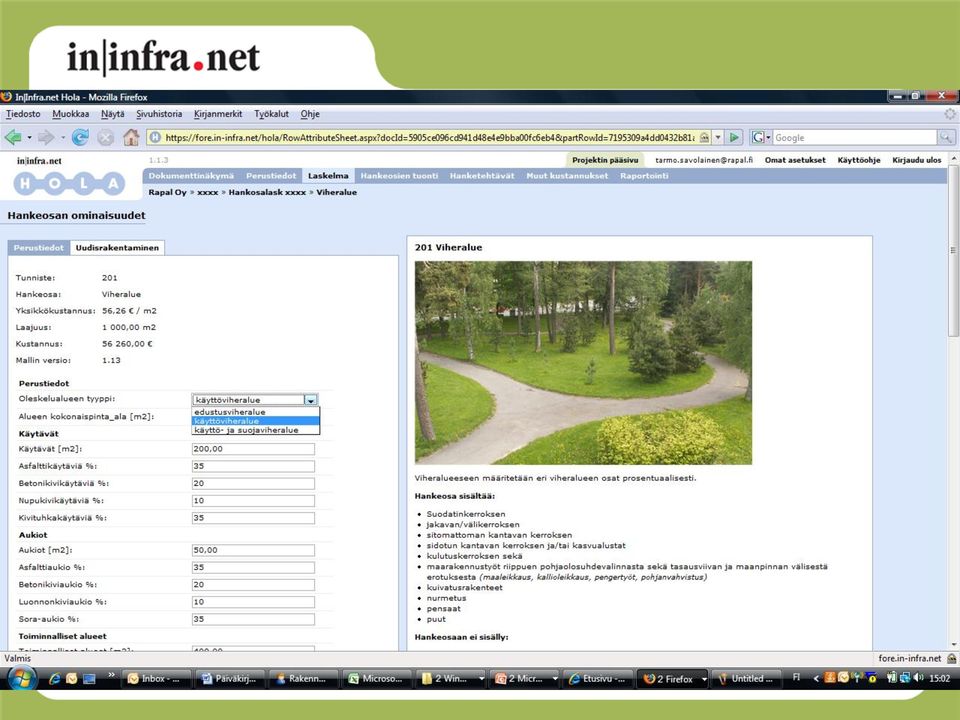This screenshot has height=720, width=960.
Task: Click the HOLA logo
Action: [69, 183]
